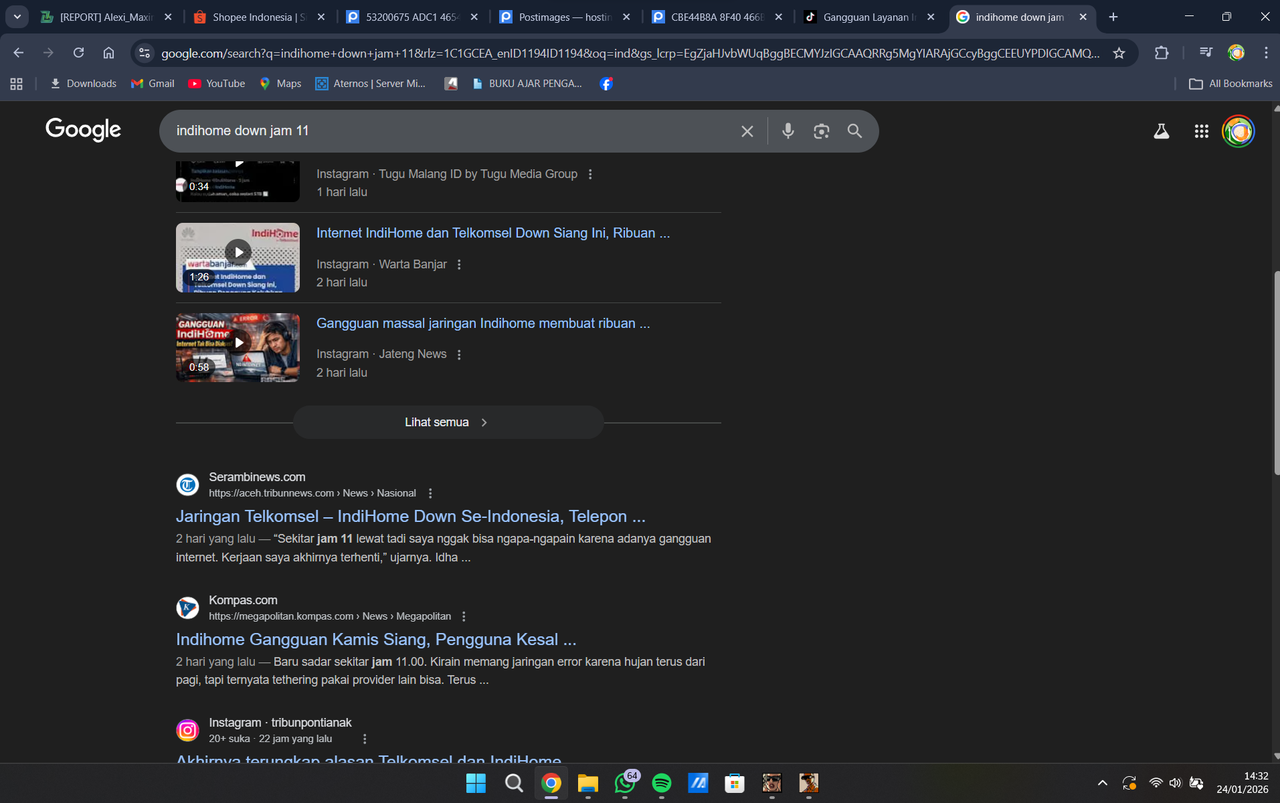Submit search with the magnifier icon
1280x803 pixels.
tap(855, 131)
